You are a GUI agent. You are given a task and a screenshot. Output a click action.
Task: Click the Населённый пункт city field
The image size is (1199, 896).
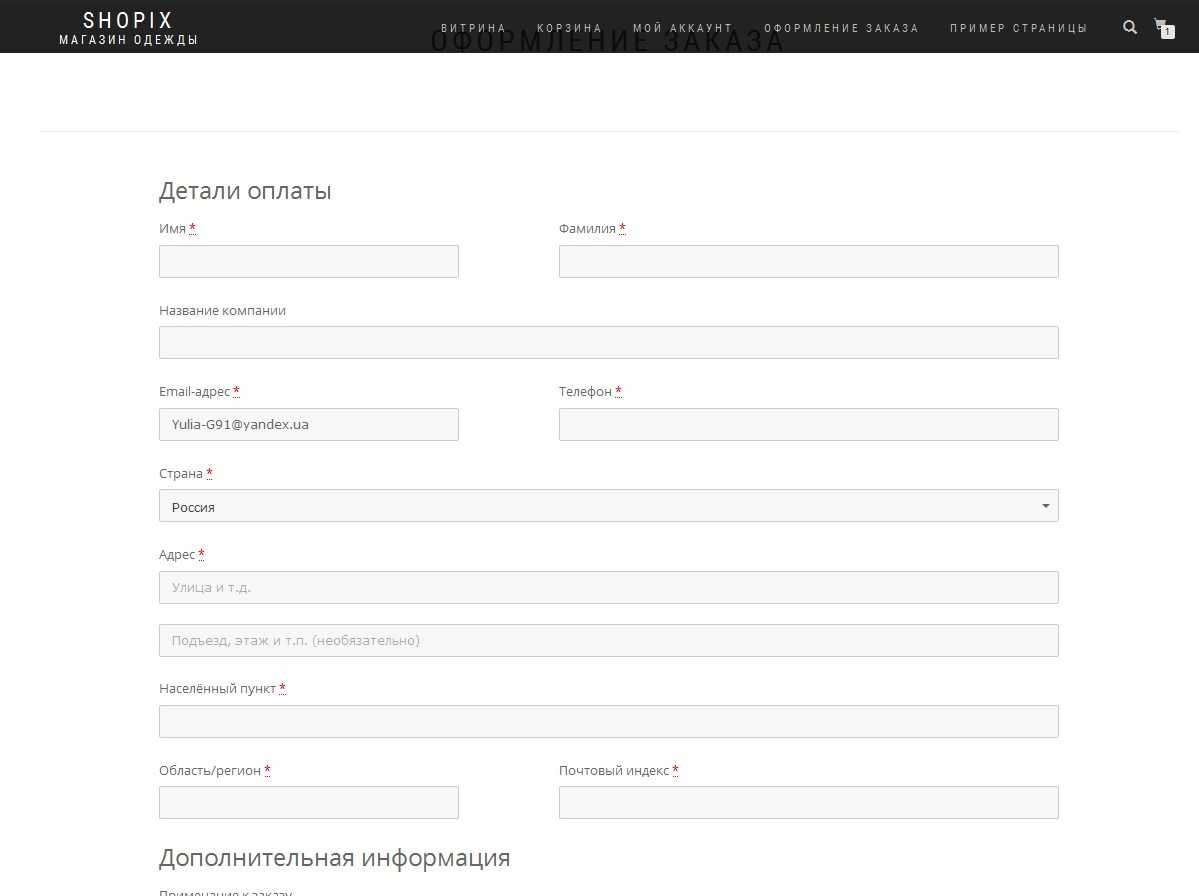(x=608, y=722)
